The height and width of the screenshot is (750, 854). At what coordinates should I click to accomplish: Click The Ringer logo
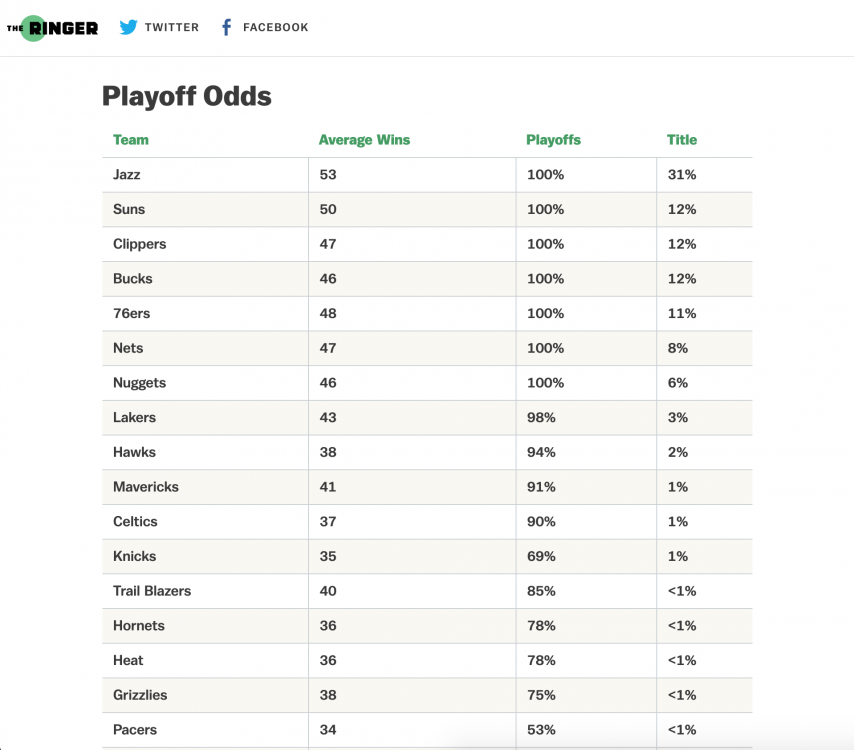pos(52,28)
